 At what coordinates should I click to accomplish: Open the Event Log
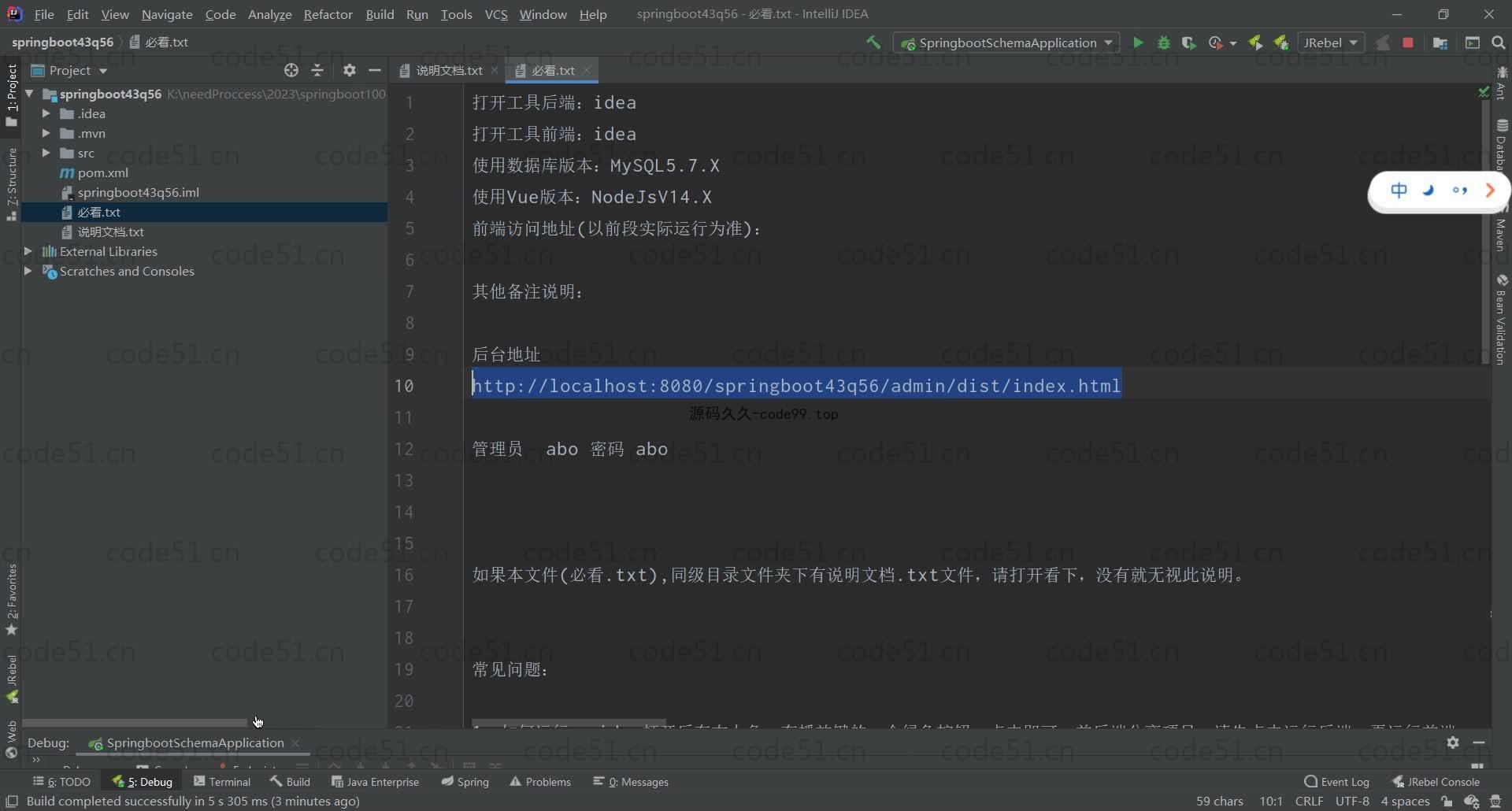point(1337,781)
